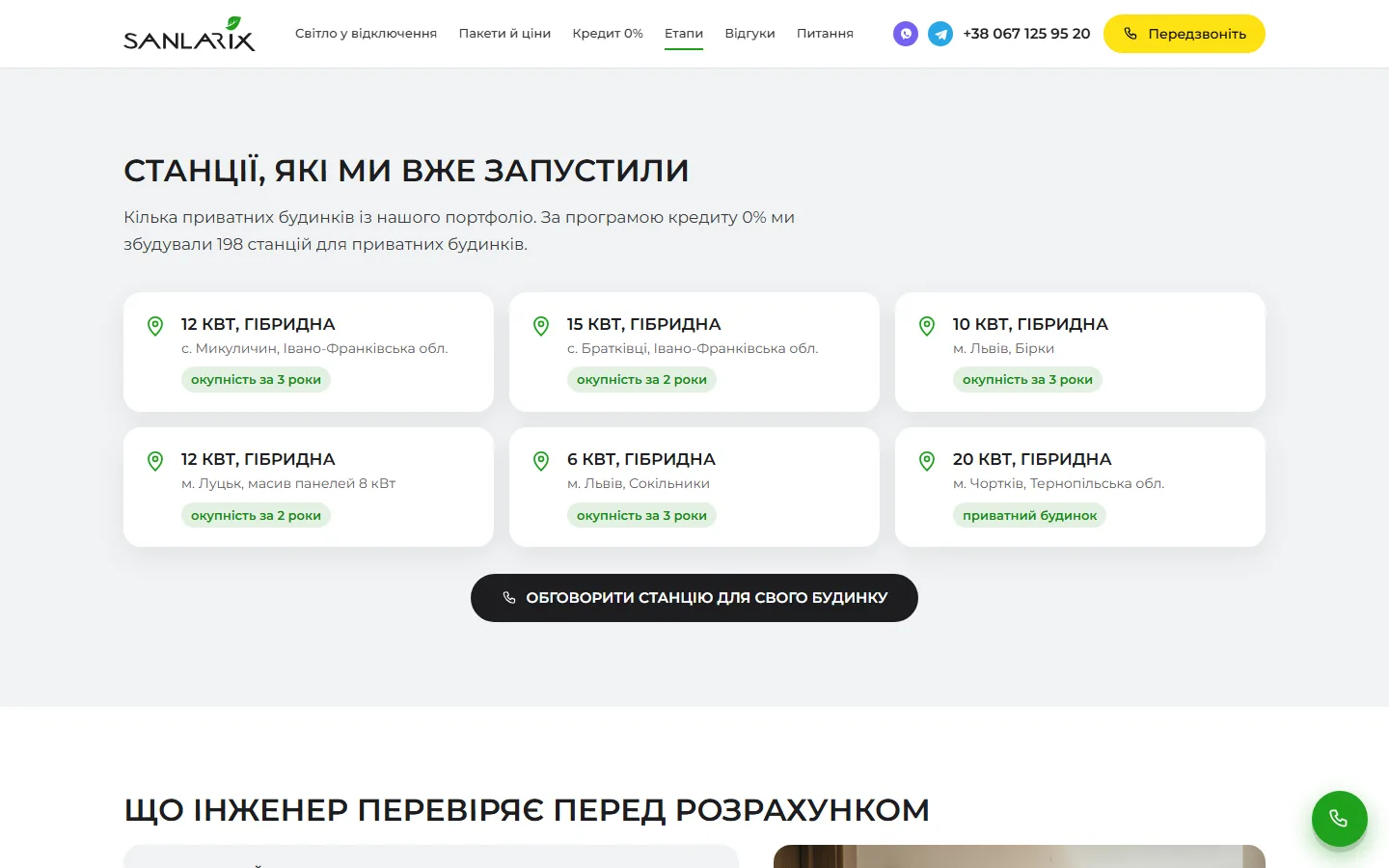This screenshot has height=868, width=1389.
Task: Select the 'Етапи' navigation item
Action: pos(684,34)
